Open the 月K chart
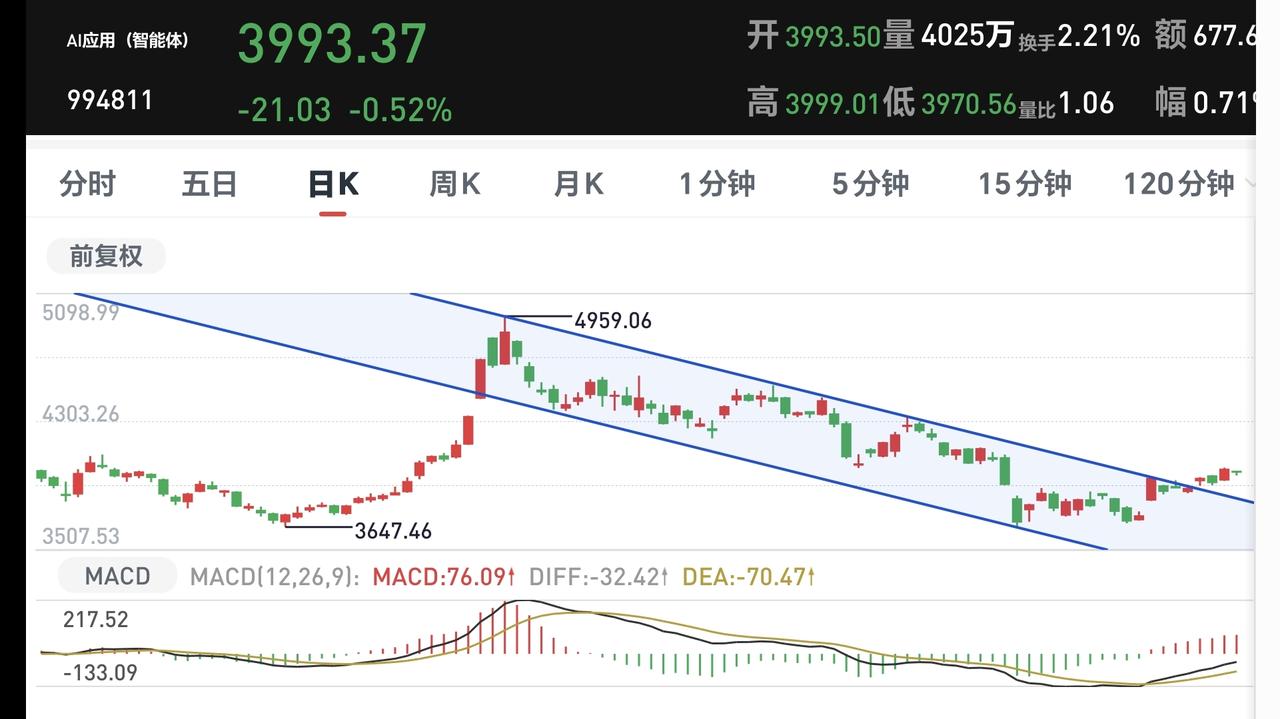The height and width of the screenshot is (719, 1280). click(579, 184)
